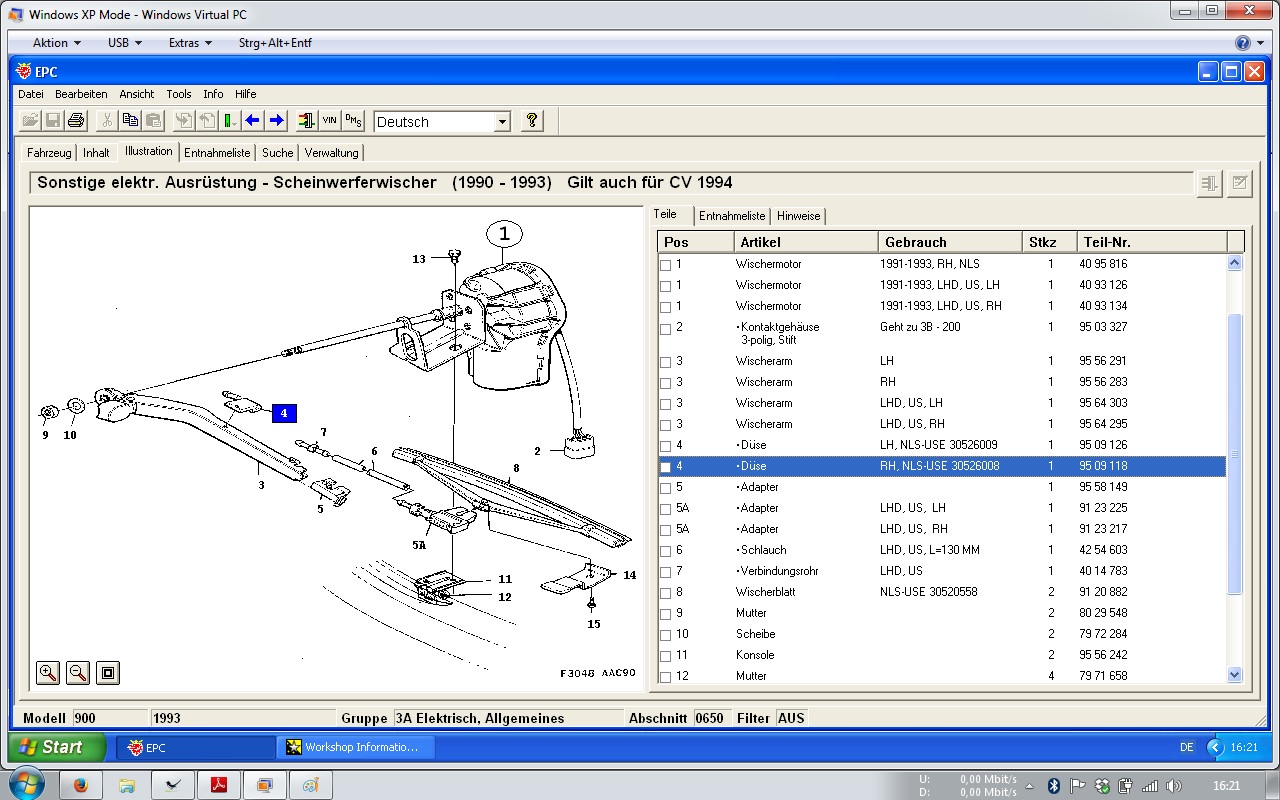
Task: Click the parts list scrollbar thumb
Action: coord(1234,453)
